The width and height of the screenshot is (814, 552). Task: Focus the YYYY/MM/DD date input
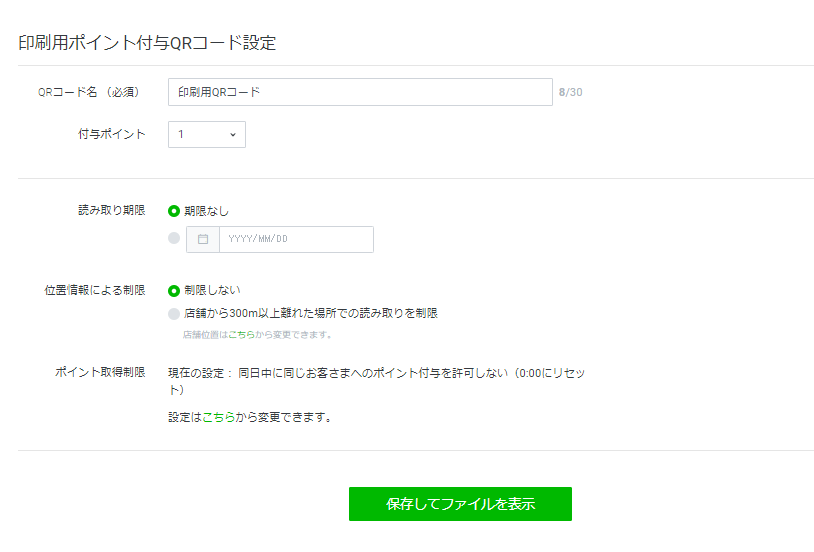[x=295, y=239]
